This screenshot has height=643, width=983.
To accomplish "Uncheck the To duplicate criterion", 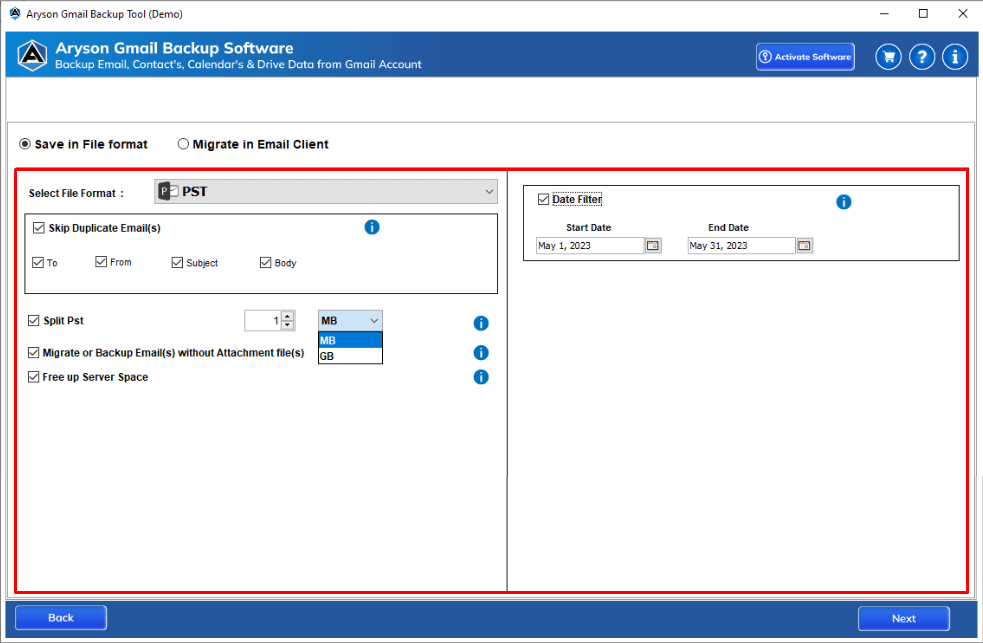I will point(38,262).
